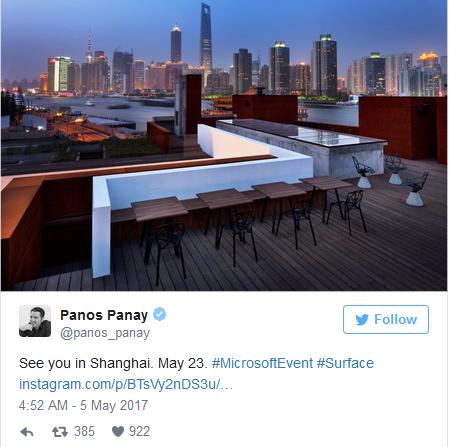Like the tweet with the heart icon

pyautogui.click(x=118, y=432)
